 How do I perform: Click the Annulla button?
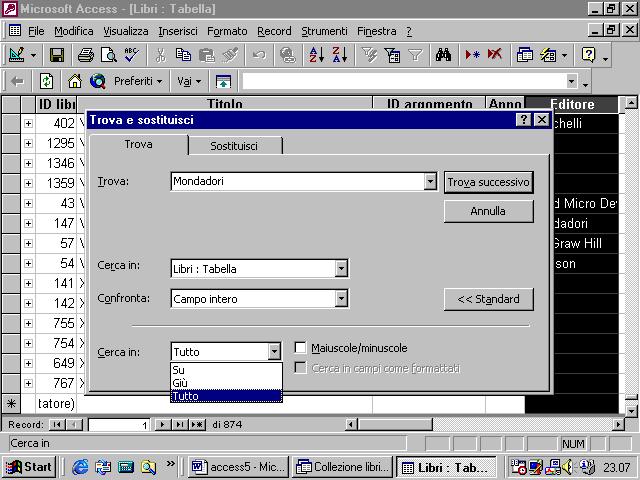[x=489, y=211]
